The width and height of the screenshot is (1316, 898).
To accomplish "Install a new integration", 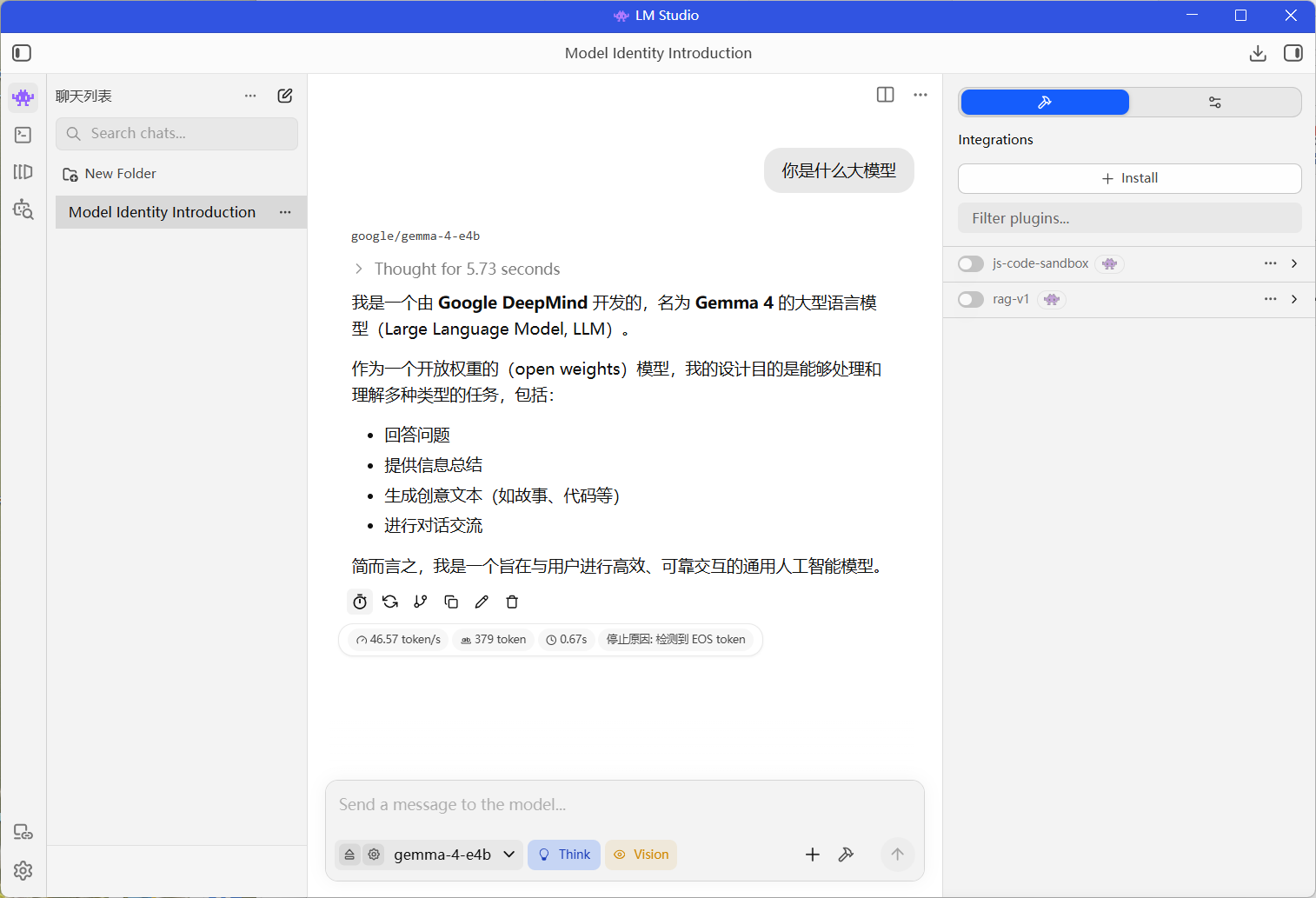I will (1130, 178).
